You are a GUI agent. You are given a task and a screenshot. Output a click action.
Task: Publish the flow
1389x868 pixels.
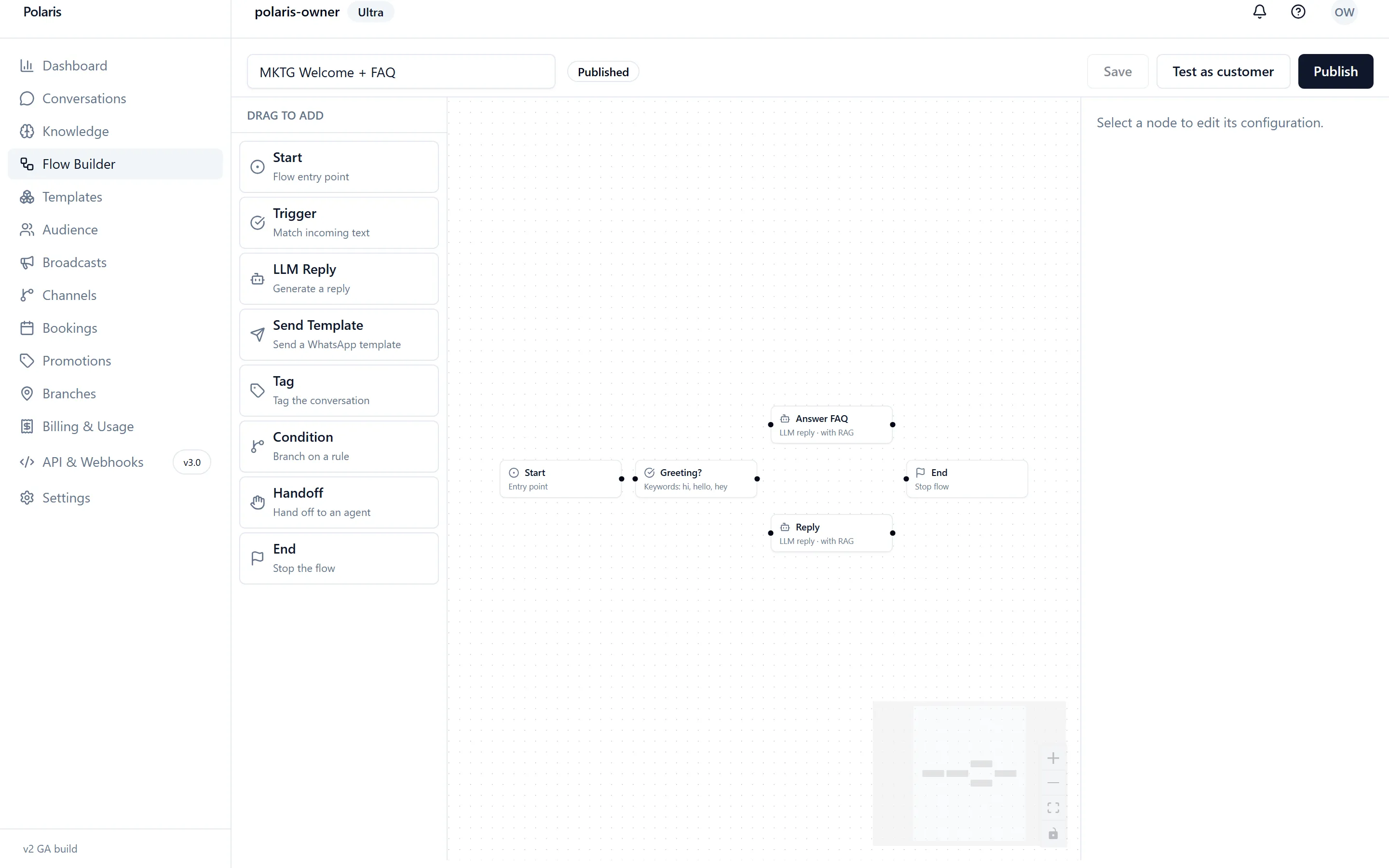click(x=1335, y=71)
